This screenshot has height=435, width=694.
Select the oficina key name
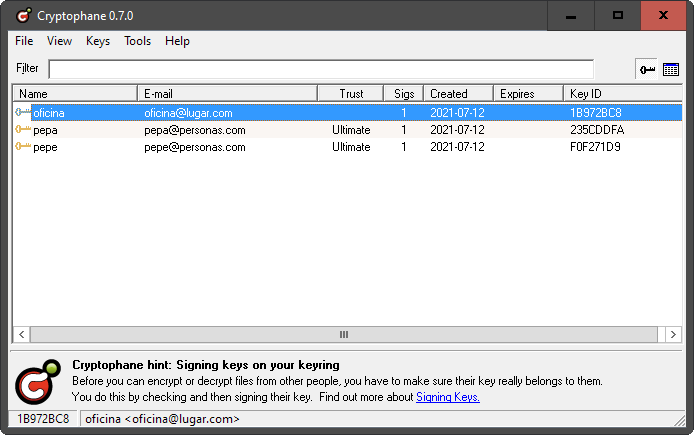(x=49, y=113)
